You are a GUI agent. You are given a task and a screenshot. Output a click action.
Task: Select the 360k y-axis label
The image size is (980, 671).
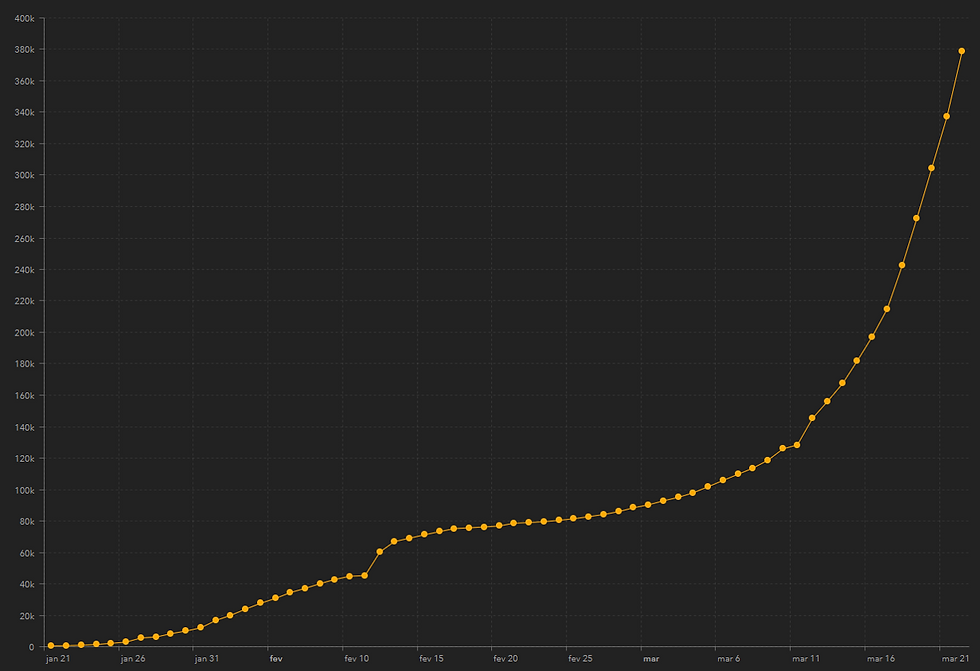[24, 81]
